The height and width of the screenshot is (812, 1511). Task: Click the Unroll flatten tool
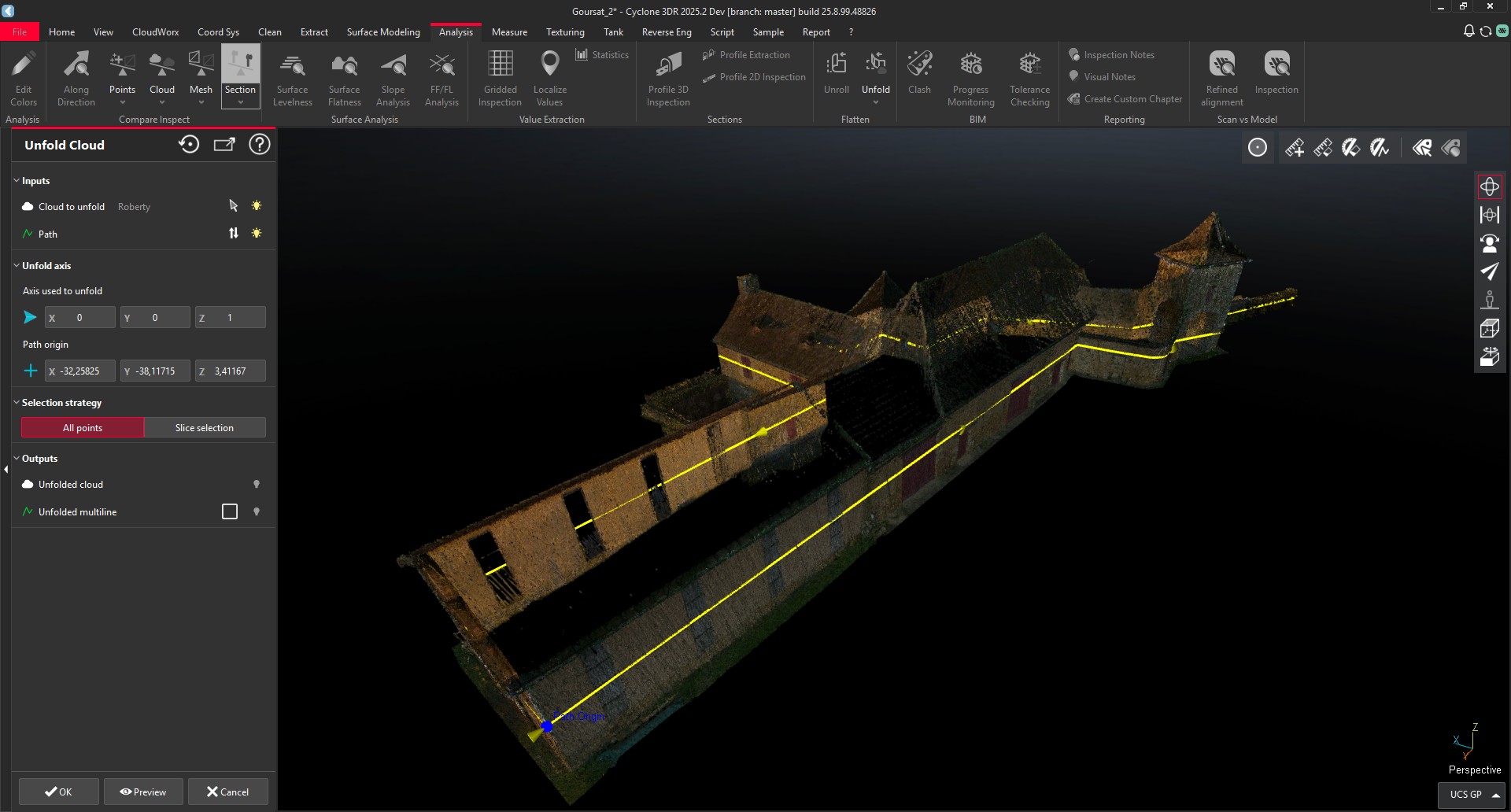point(836,72)
